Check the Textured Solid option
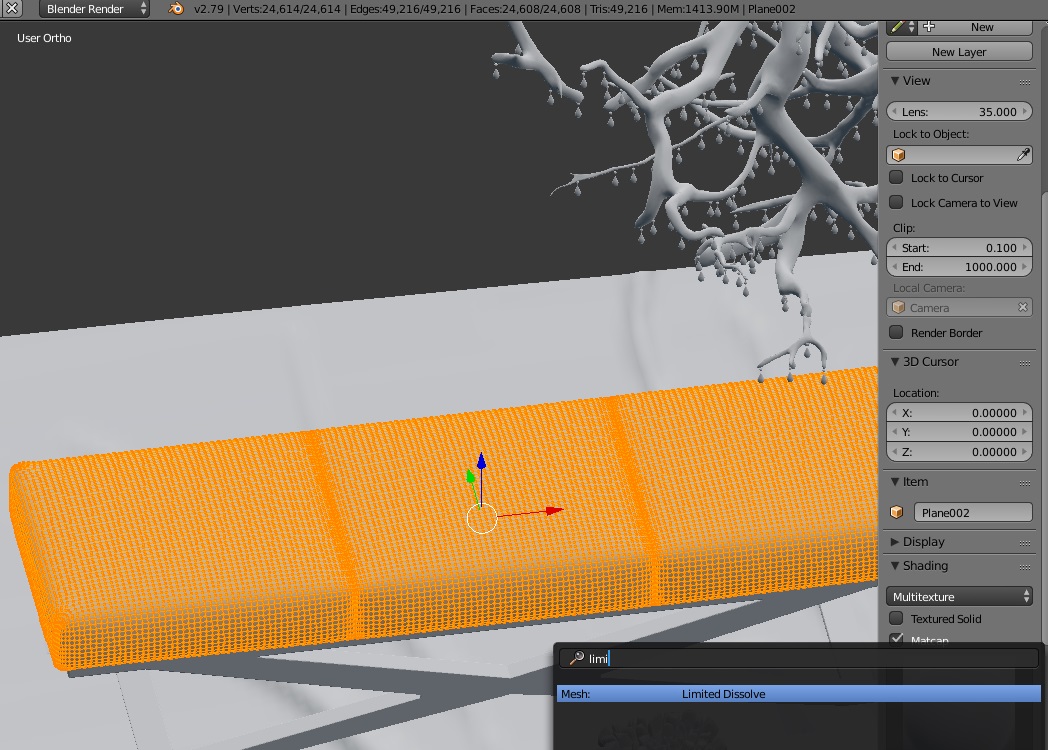 click(897, 618)
